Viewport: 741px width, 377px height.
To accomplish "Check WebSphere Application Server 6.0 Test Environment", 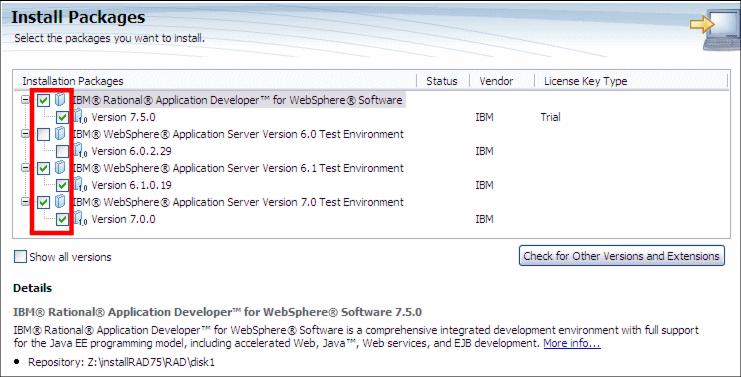I will click(43, 135).
